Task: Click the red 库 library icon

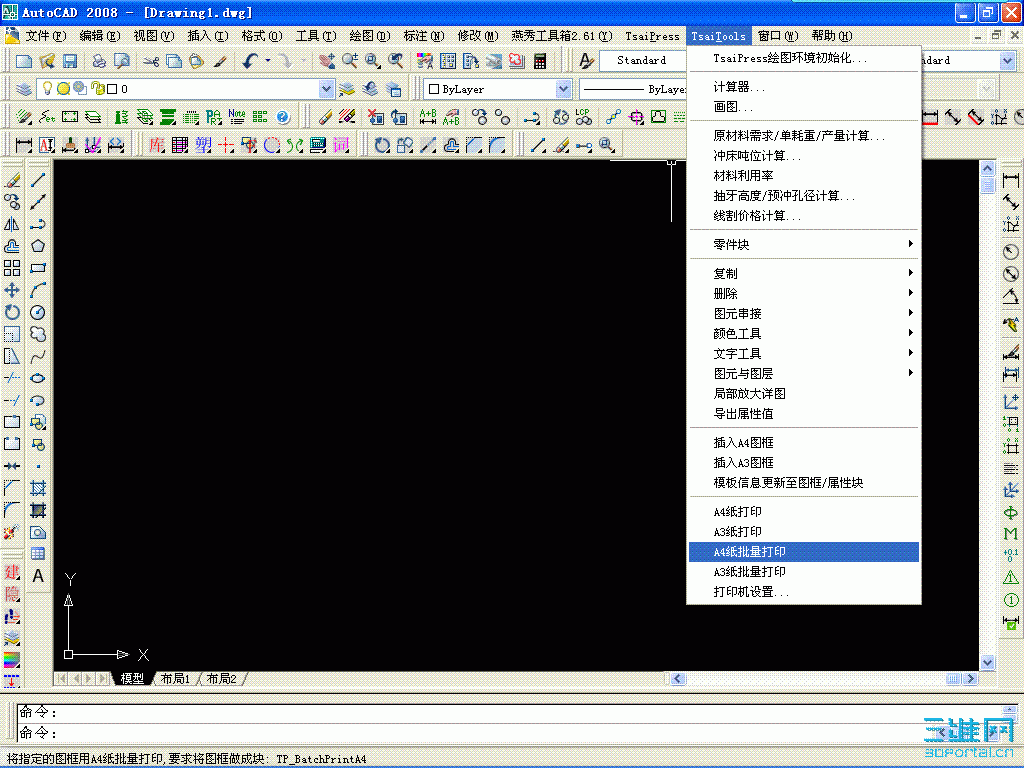Action: [x=157, y=144]
